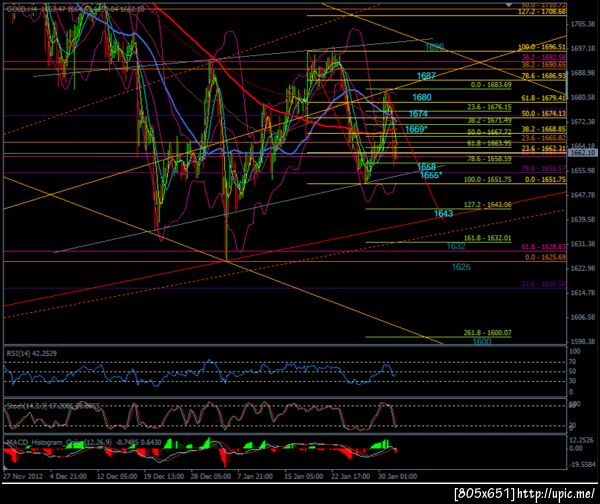Click the 1697.18 price axis value
This screenshot has height=504, width=600.
[x=583, y=48]
